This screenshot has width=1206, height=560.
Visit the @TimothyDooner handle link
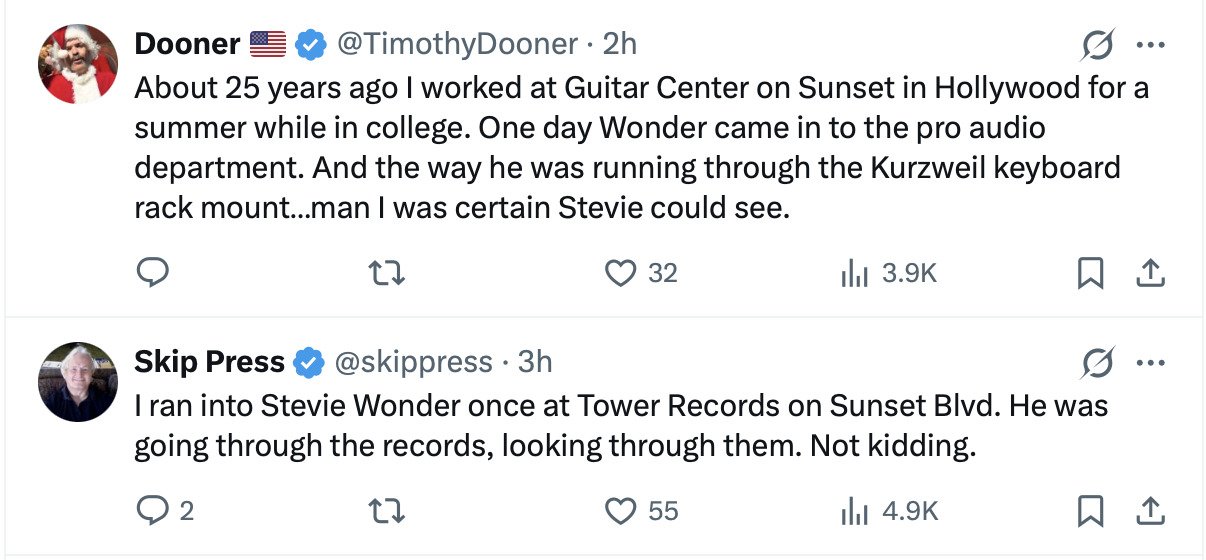coord(457,44)
